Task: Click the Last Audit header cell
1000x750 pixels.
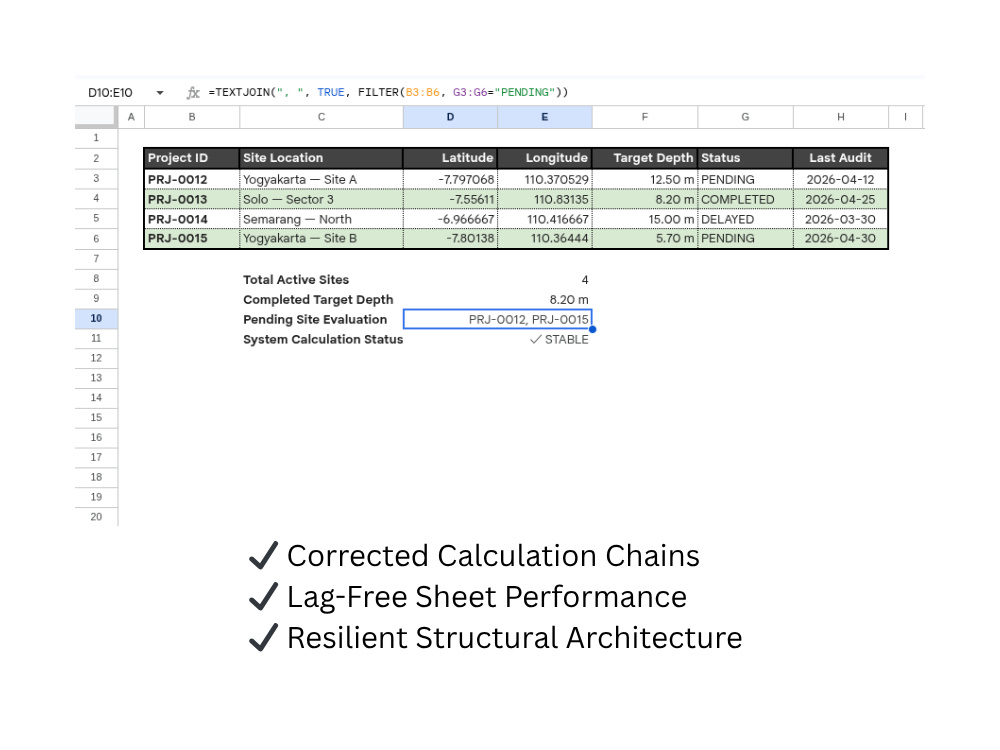Action: point(841,158)
